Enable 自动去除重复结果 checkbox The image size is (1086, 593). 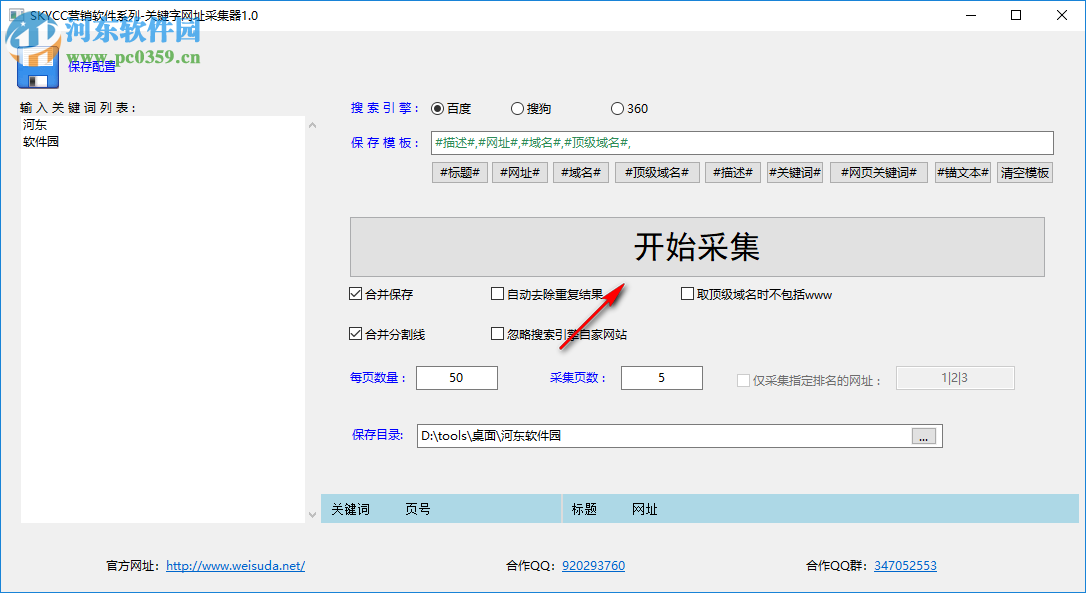tap(497, 293)
